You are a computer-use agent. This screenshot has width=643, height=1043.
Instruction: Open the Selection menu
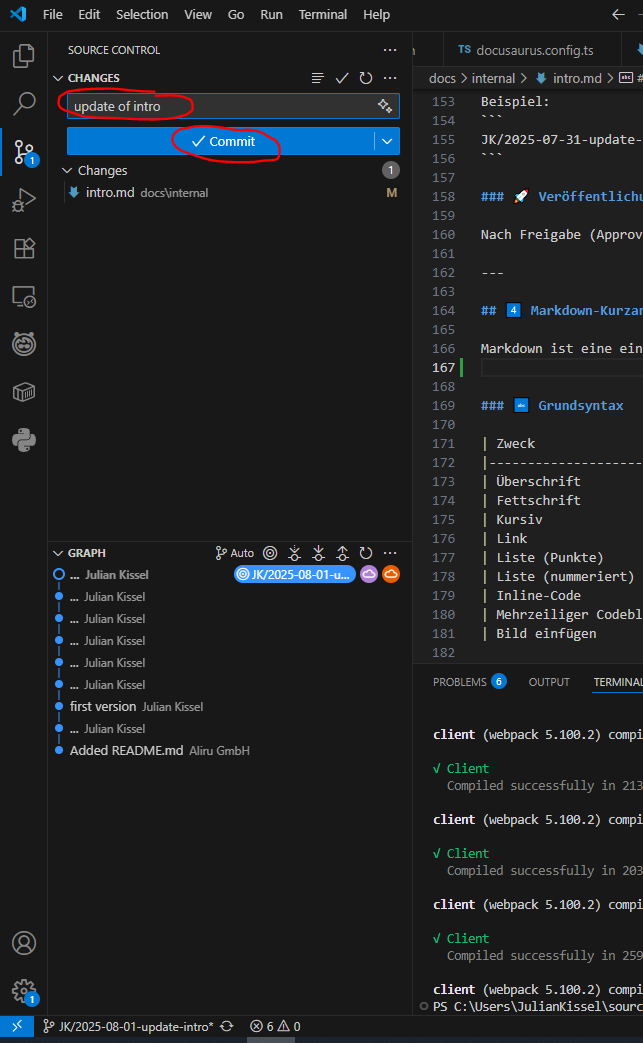[142, 14]
